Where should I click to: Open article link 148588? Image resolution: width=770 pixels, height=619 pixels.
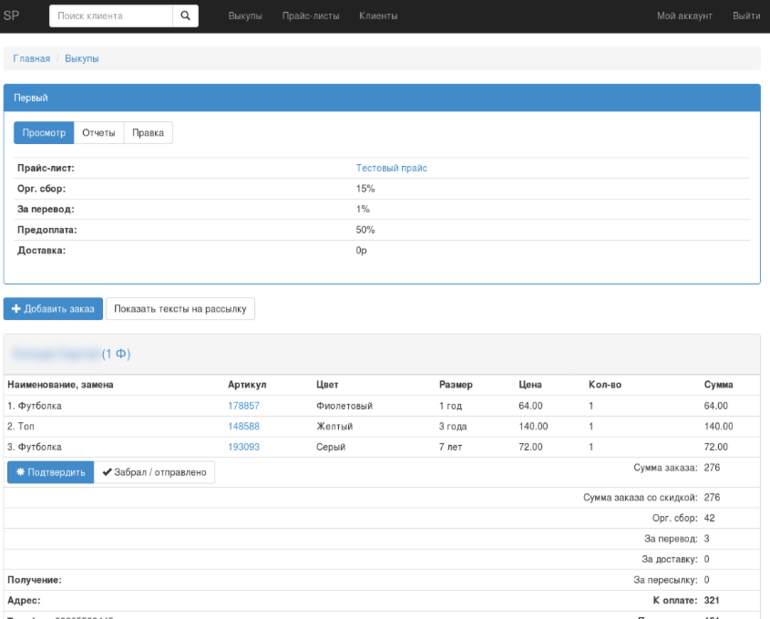click(243, 426)
